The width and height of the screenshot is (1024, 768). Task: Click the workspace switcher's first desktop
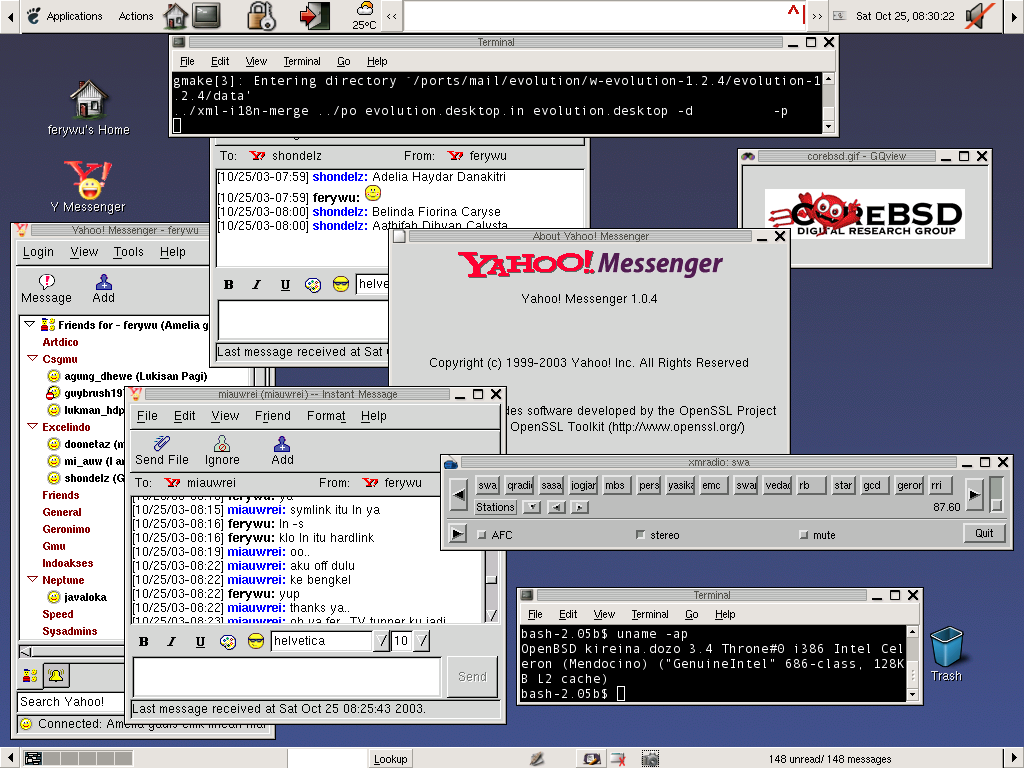click(33, 758)
